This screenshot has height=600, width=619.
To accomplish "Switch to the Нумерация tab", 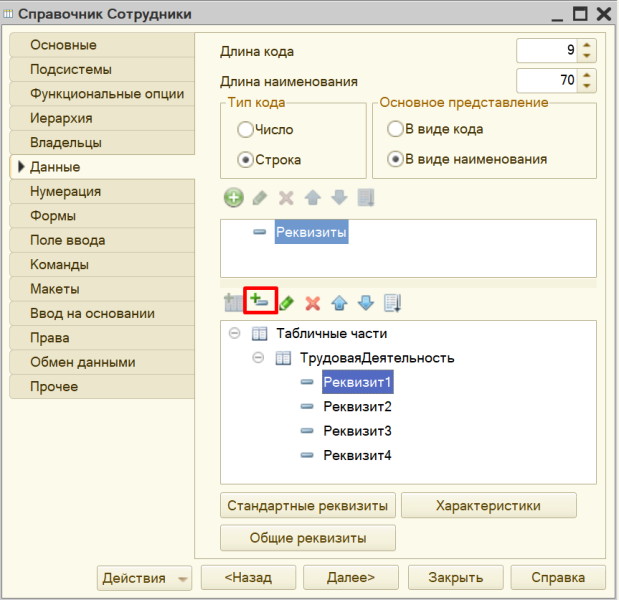I will 100,191.
